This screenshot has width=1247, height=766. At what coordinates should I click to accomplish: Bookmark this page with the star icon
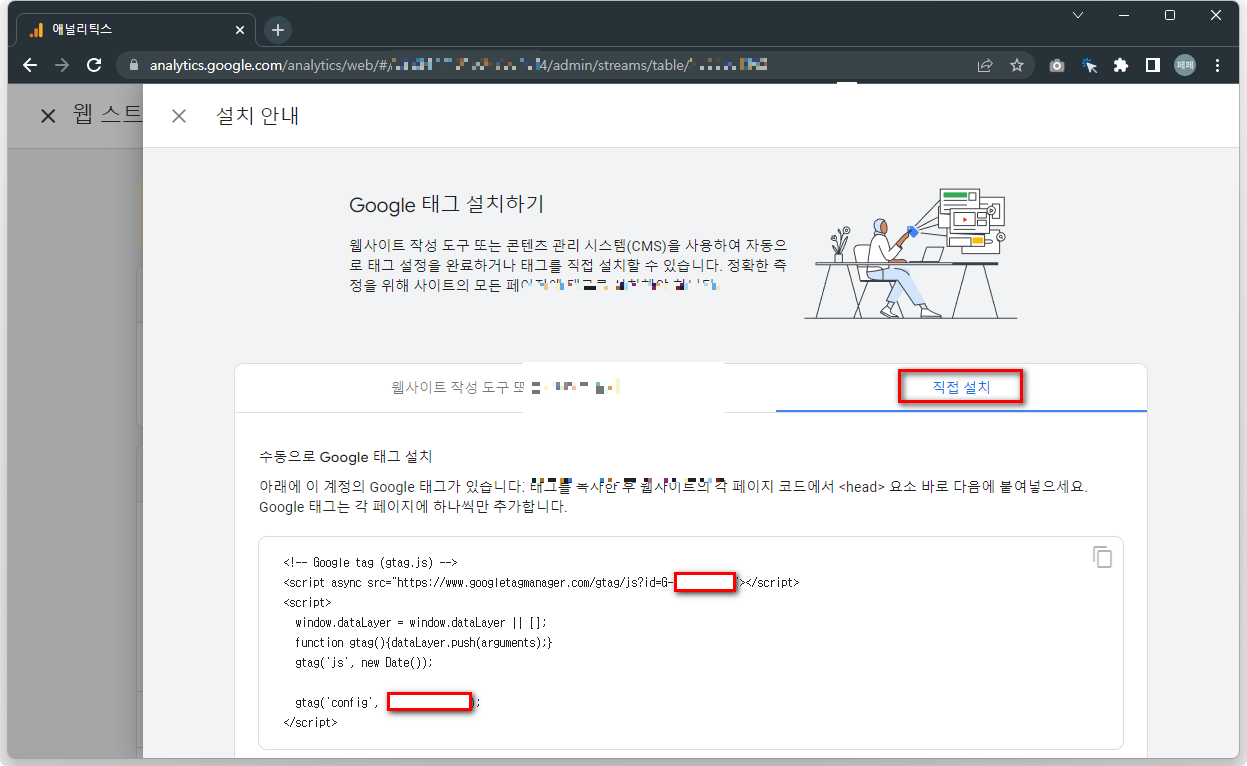coord(1017,64)
